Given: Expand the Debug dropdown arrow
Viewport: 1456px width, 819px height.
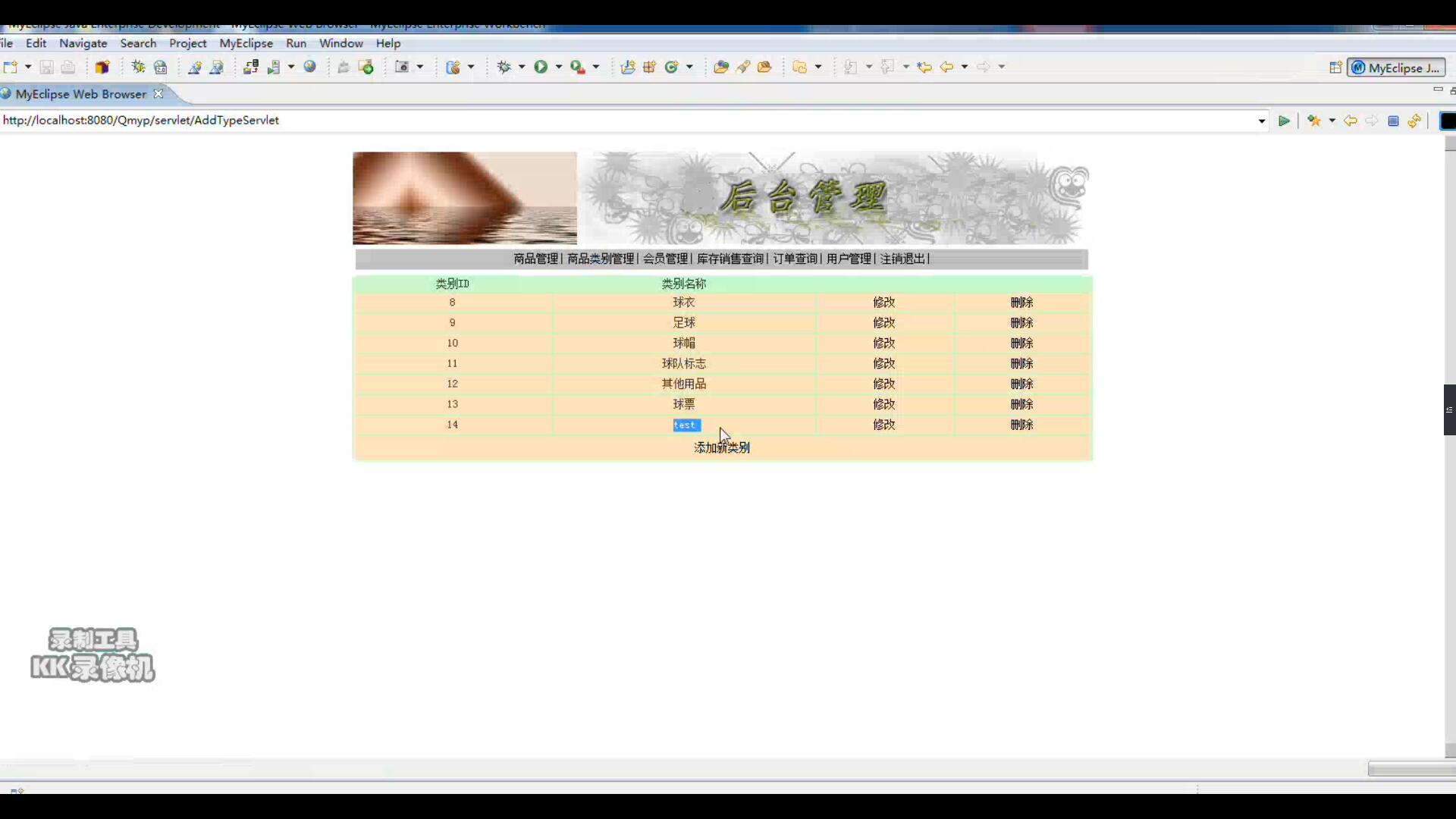Looking at the screenshot, I should (x=522, y=67).
